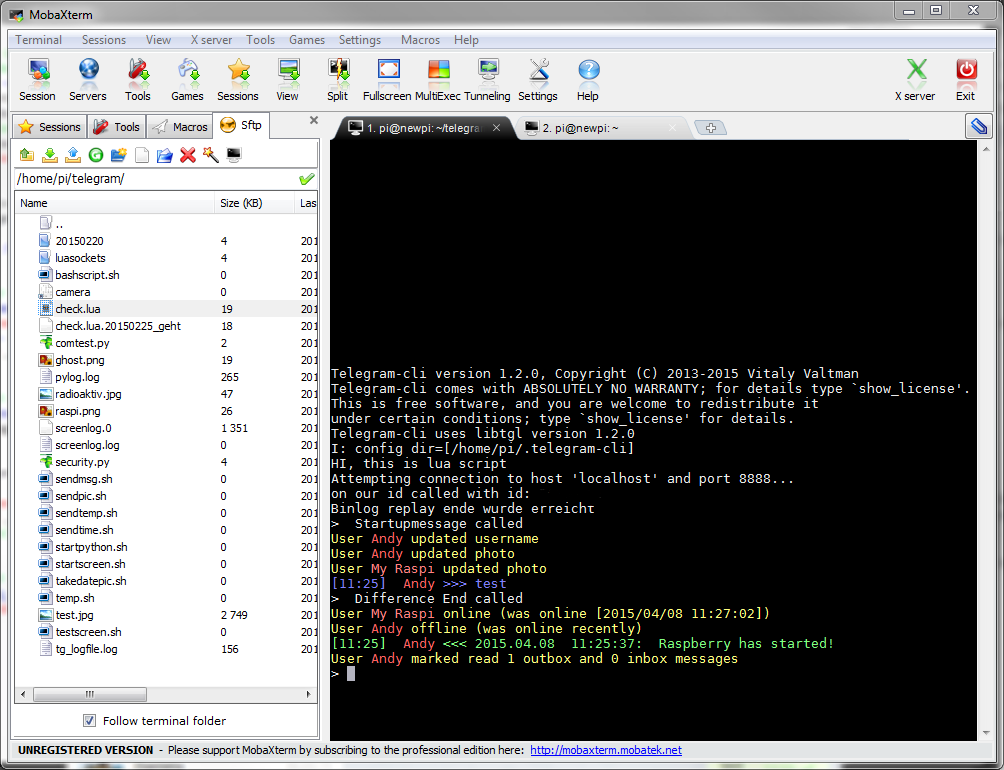
Task: Open the Terminal menu
Action: (38, 40)
